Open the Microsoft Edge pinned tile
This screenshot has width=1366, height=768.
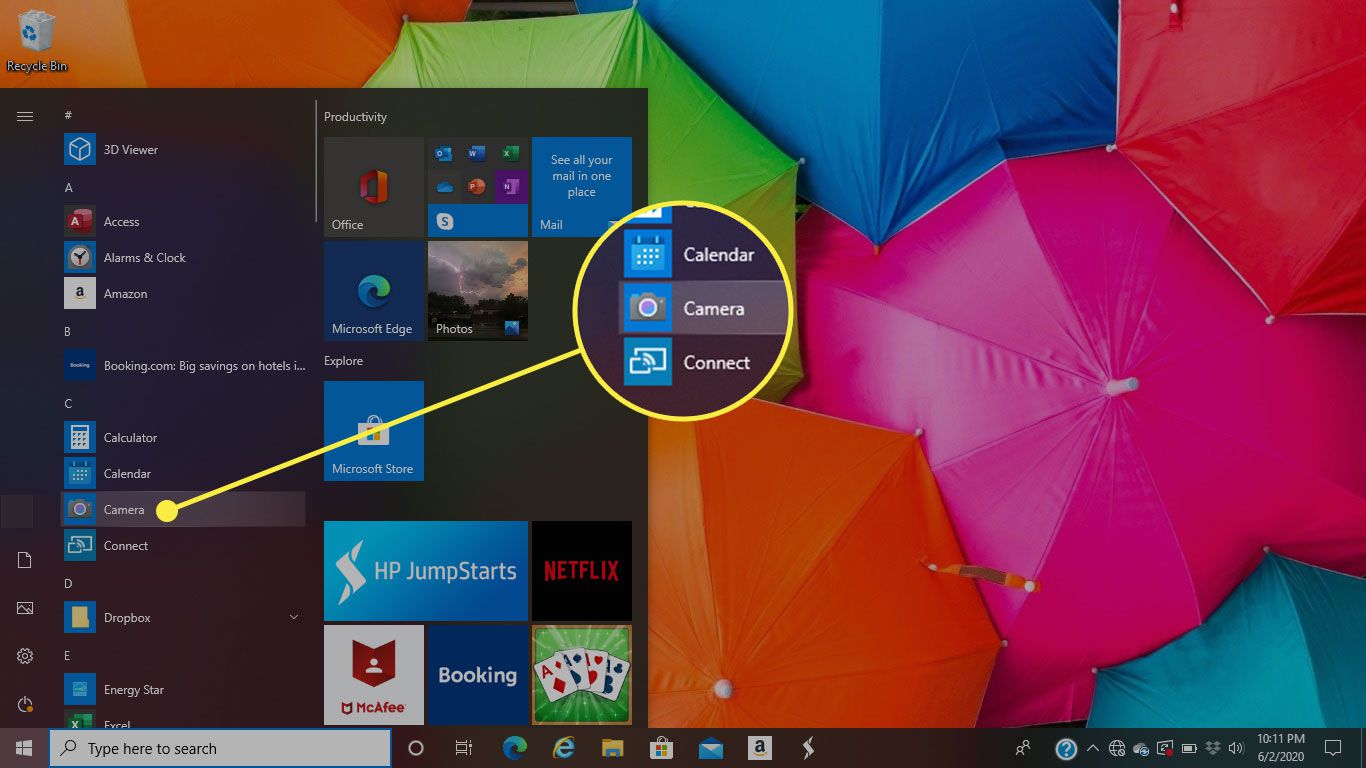click(x=374, y=291)
